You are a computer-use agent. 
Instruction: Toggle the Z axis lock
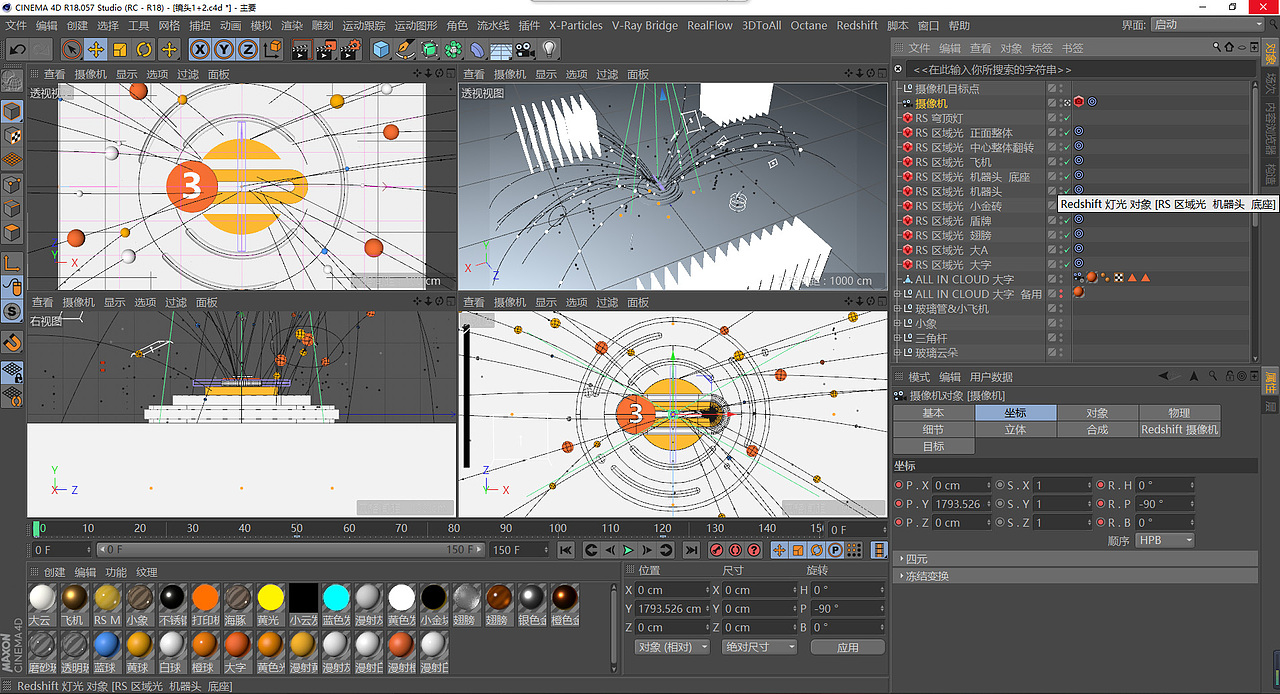click(247, 49)
